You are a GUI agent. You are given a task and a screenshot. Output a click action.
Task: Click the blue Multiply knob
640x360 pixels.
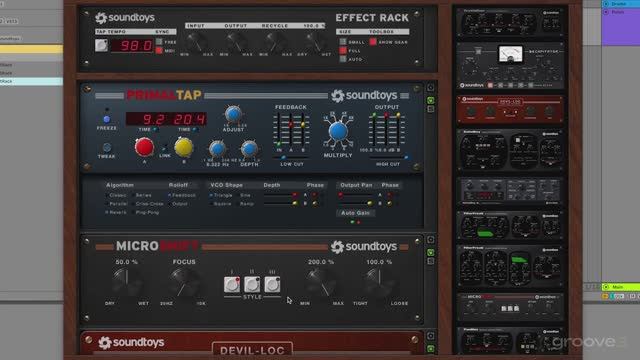tap(338, 131)
